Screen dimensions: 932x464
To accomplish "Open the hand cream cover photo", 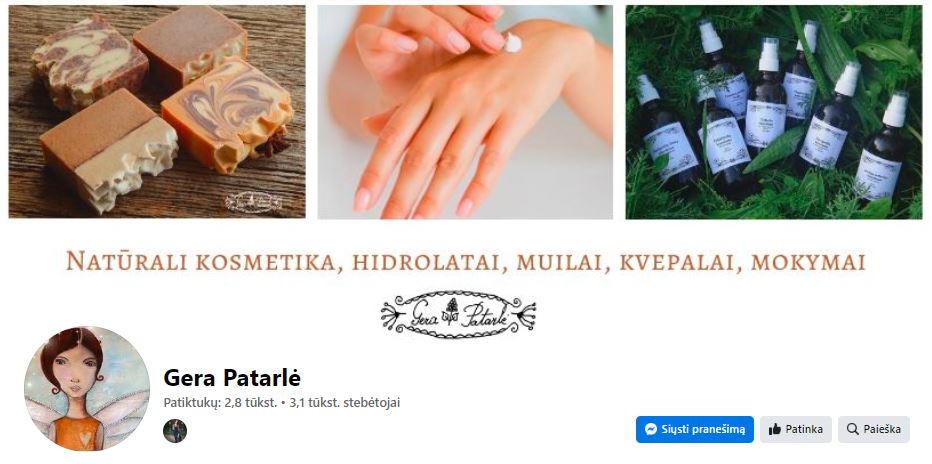I will 465,112.
